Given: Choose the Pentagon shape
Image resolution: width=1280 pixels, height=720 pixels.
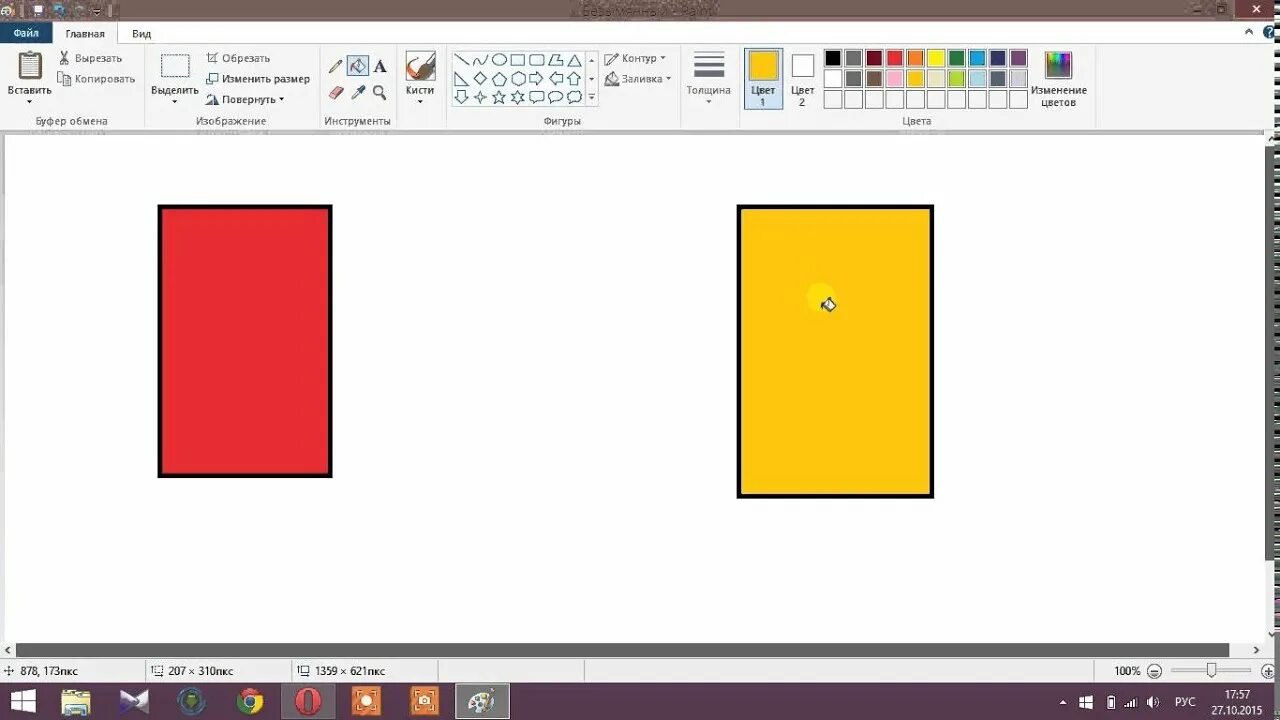Looking at the screenshot, I should pos(499,78).
